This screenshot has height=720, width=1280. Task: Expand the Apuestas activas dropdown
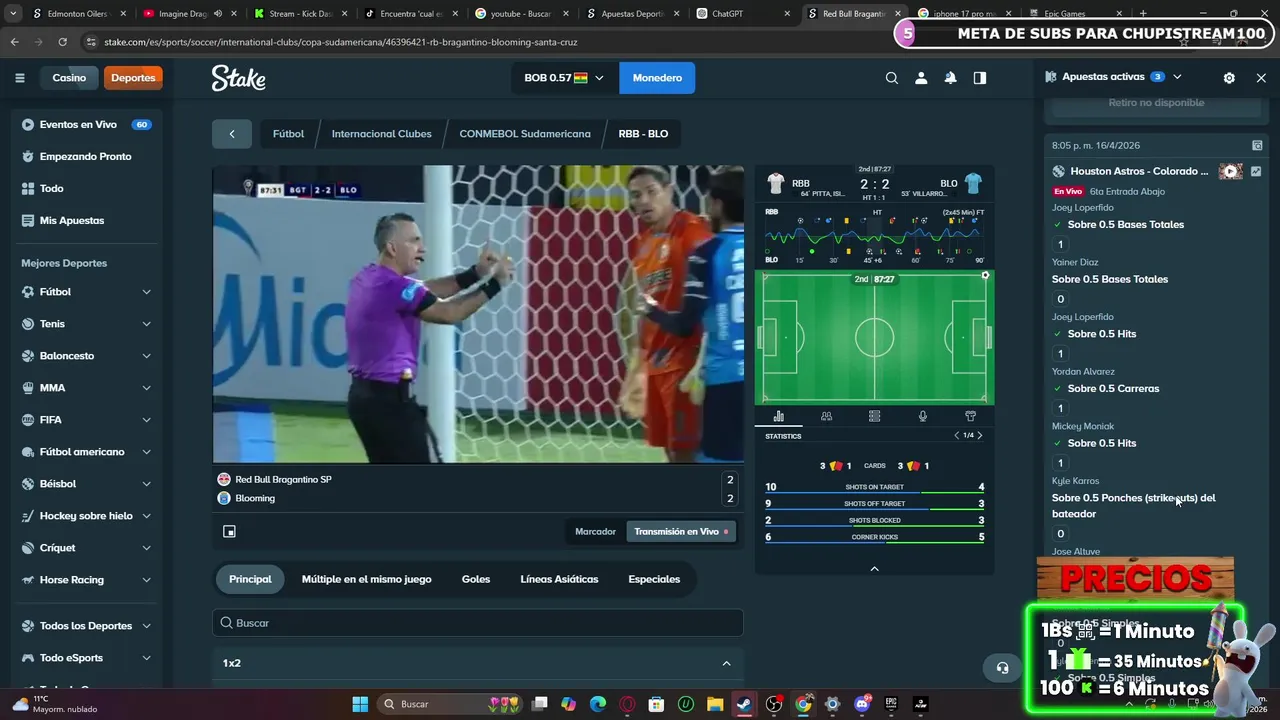(1177, 77)
